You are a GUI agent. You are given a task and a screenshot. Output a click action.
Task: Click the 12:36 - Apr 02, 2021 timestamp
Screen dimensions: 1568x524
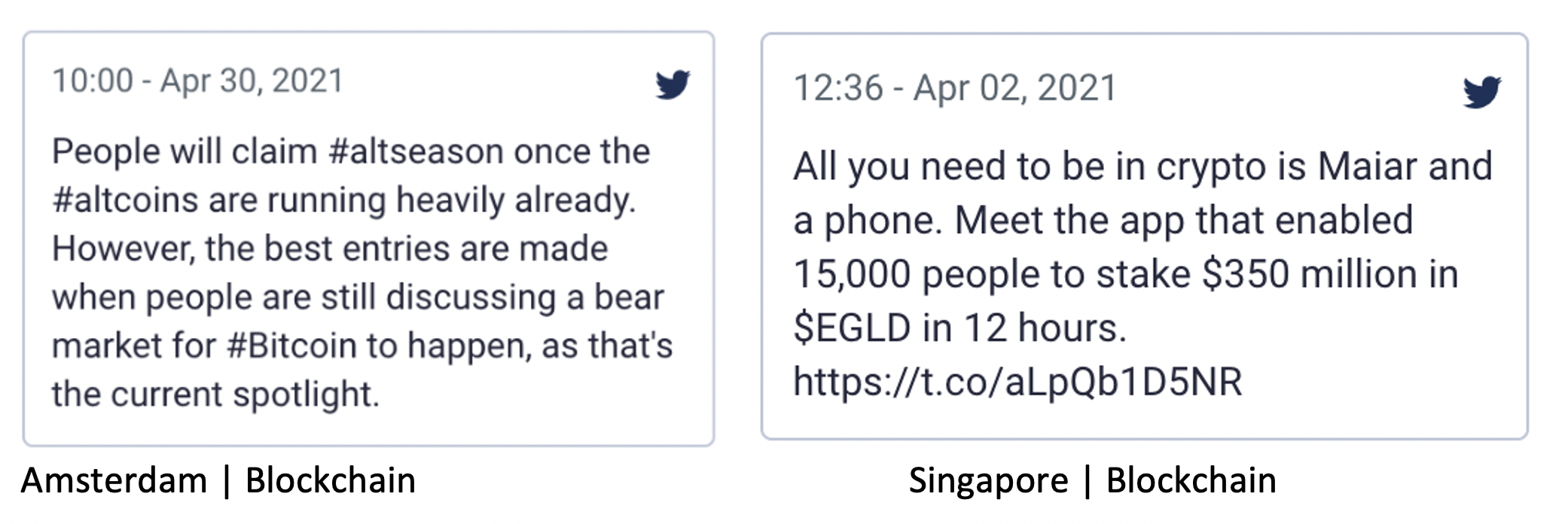coord(954,88)
